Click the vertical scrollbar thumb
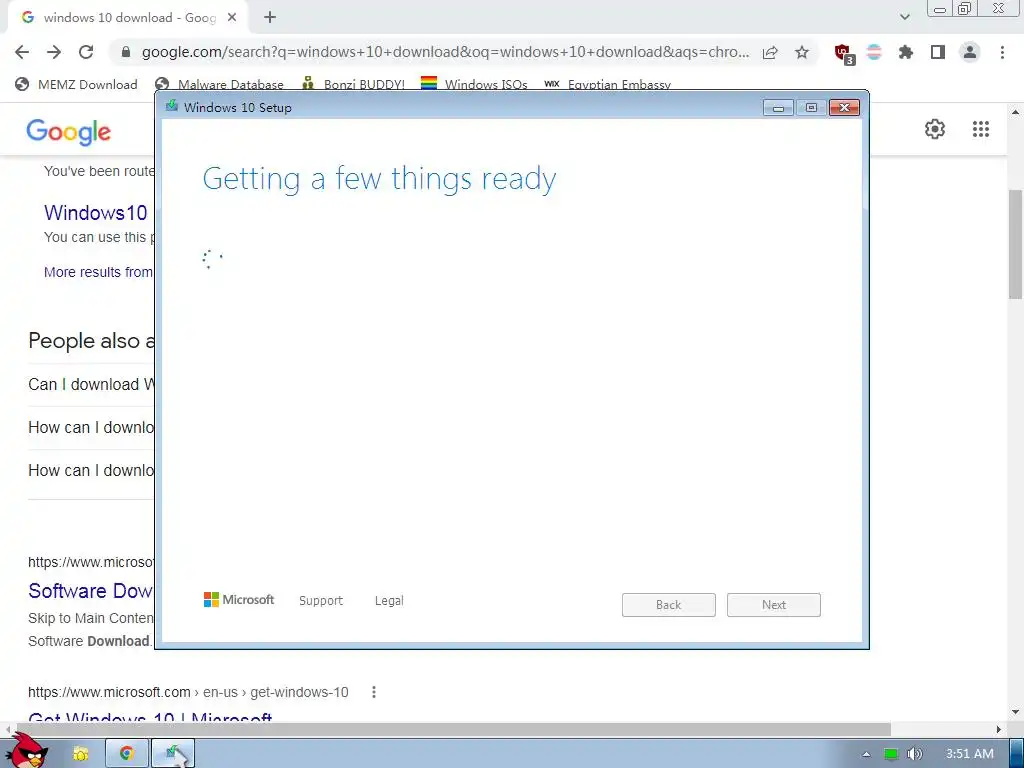This screenshot has width=1024, height=768. pyautogui.click(x=1015, y=243)
